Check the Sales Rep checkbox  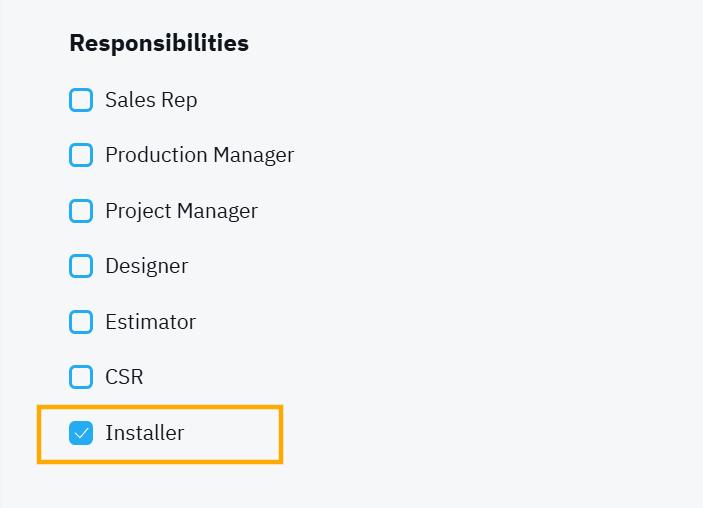tap(81, 100)
